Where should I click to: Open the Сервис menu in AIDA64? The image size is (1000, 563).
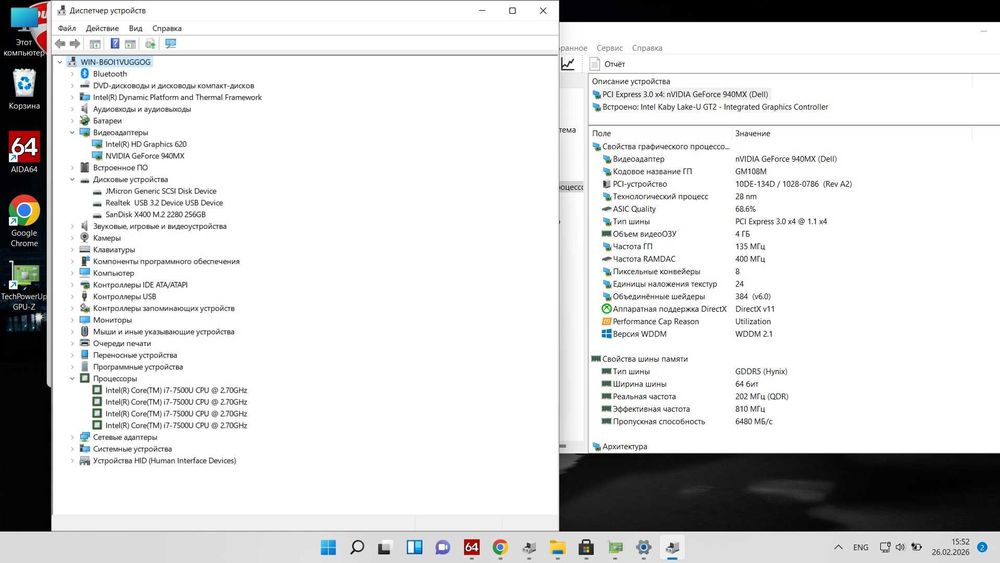(x=610, y=48)
